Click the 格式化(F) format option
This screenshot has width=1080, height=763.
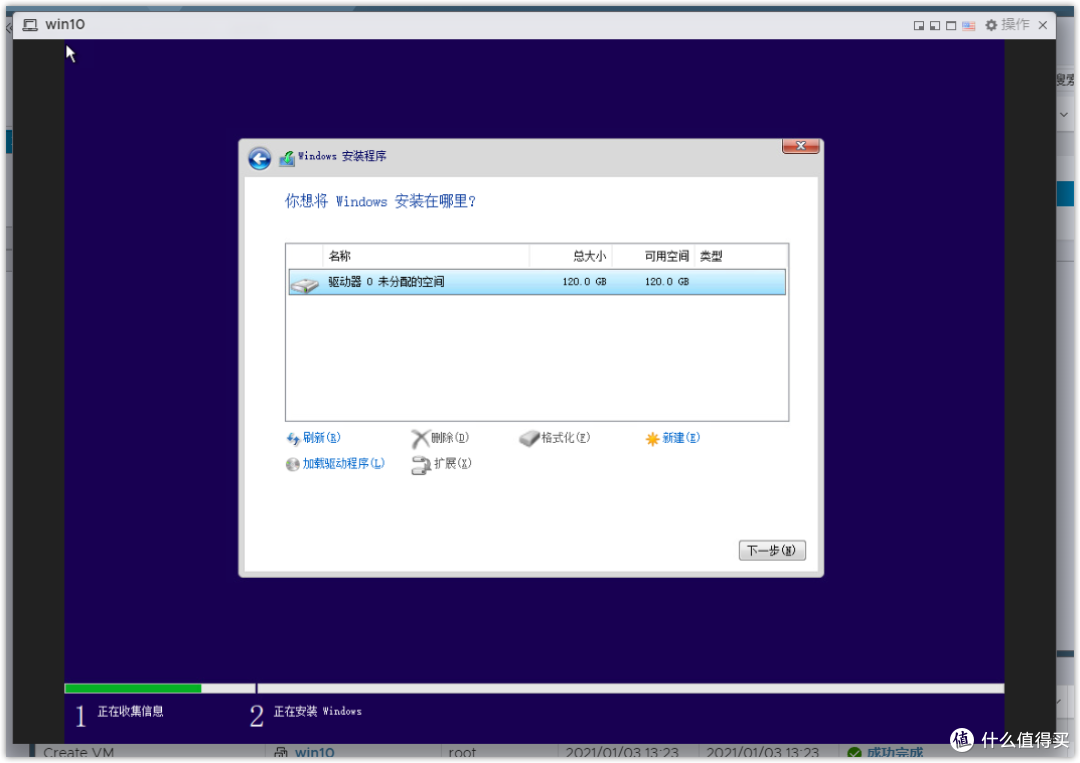[565, 438]
